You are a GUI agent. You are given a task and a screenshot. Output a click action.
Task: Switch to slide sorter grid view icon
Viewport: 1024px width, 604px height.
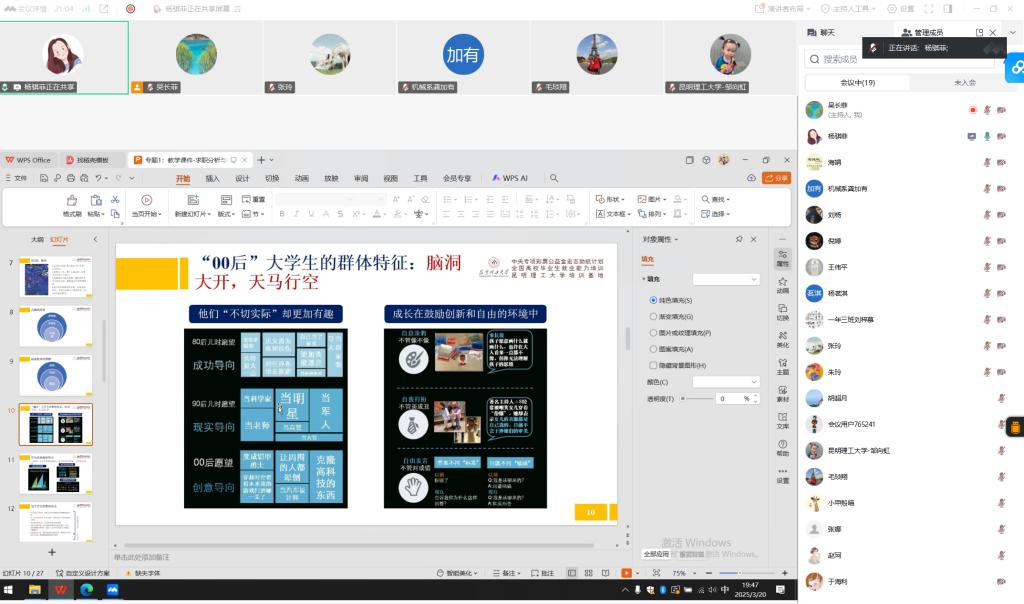click(588, 573)
